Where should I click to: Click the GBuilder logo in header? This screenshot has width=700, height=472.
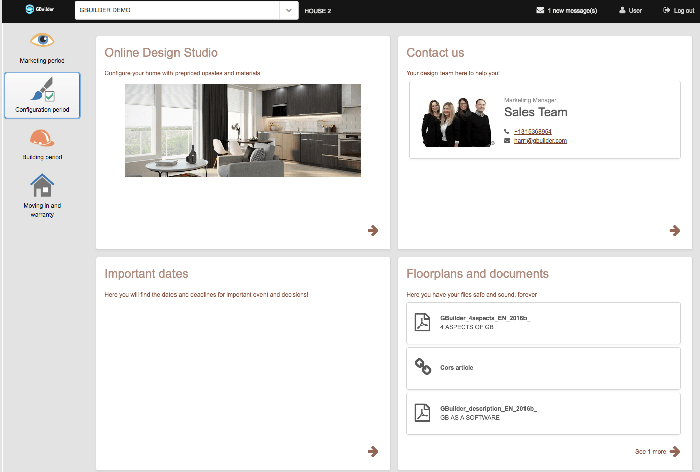click(x=41, y=10)
